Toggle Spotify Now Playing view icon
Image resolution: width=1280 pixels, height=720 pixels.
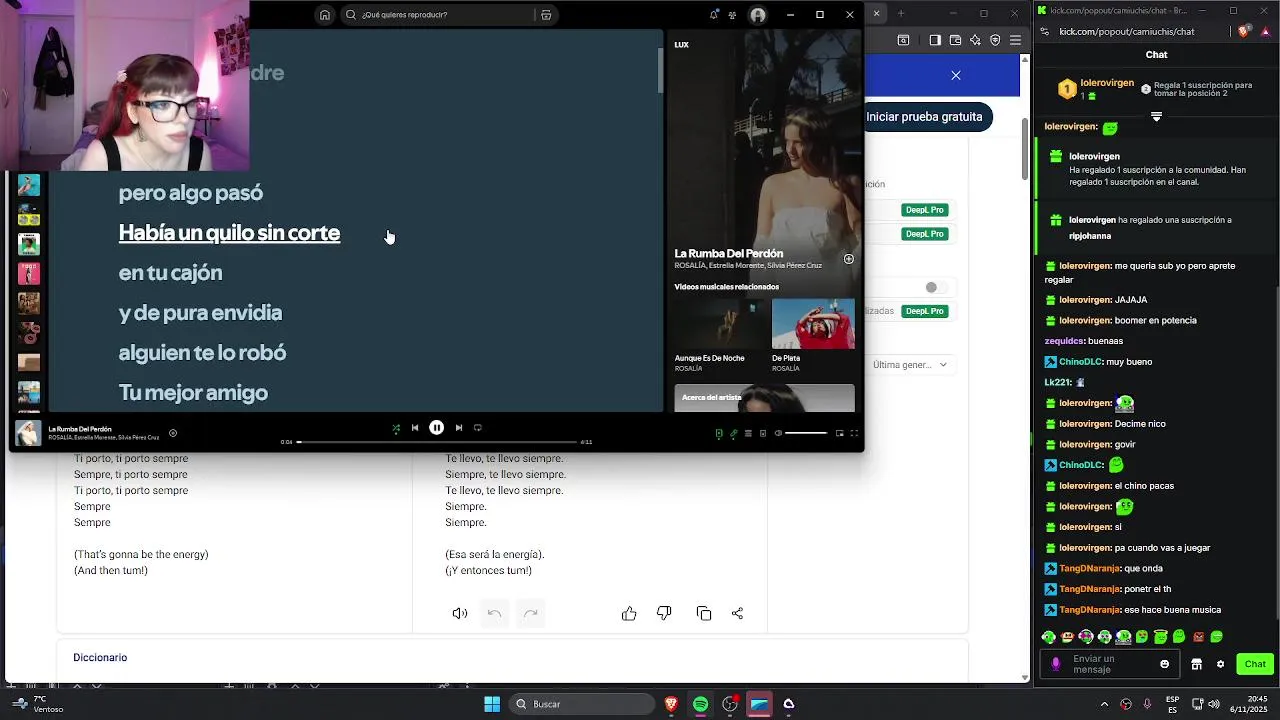(719, 433)
